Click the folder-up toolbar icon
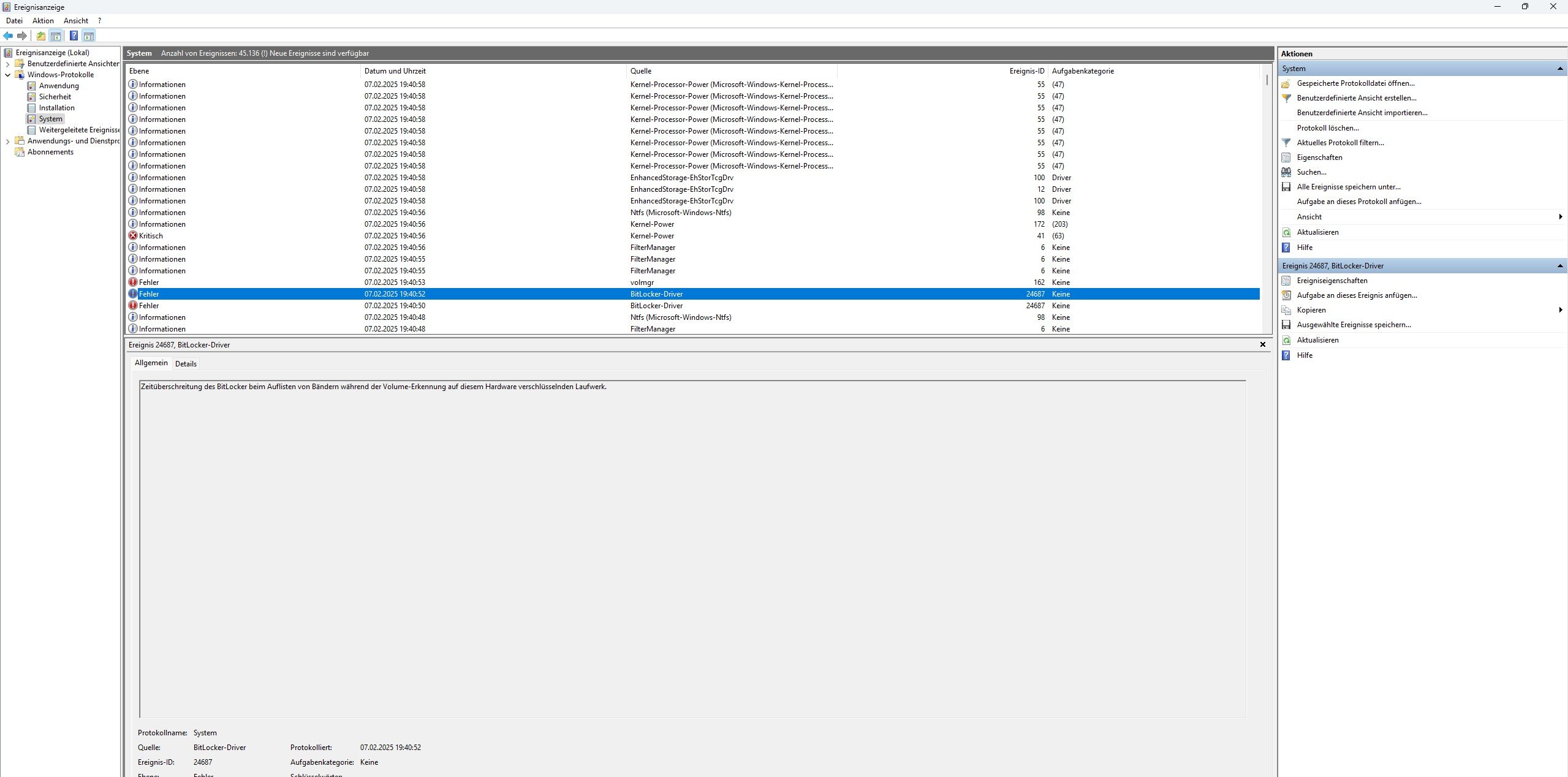 pos(41,36)
